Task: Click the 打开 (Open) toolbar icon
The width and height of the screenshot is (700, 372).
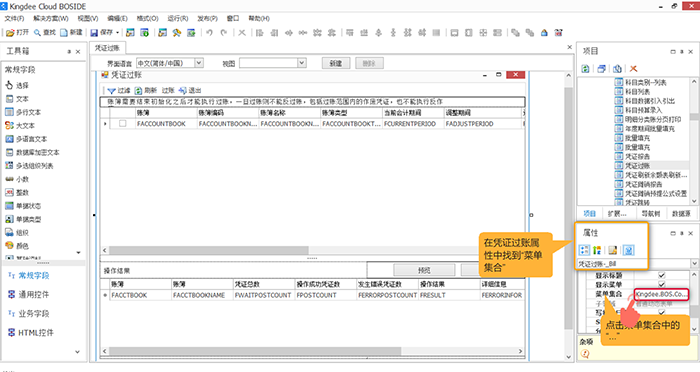Action: point(10,33)
